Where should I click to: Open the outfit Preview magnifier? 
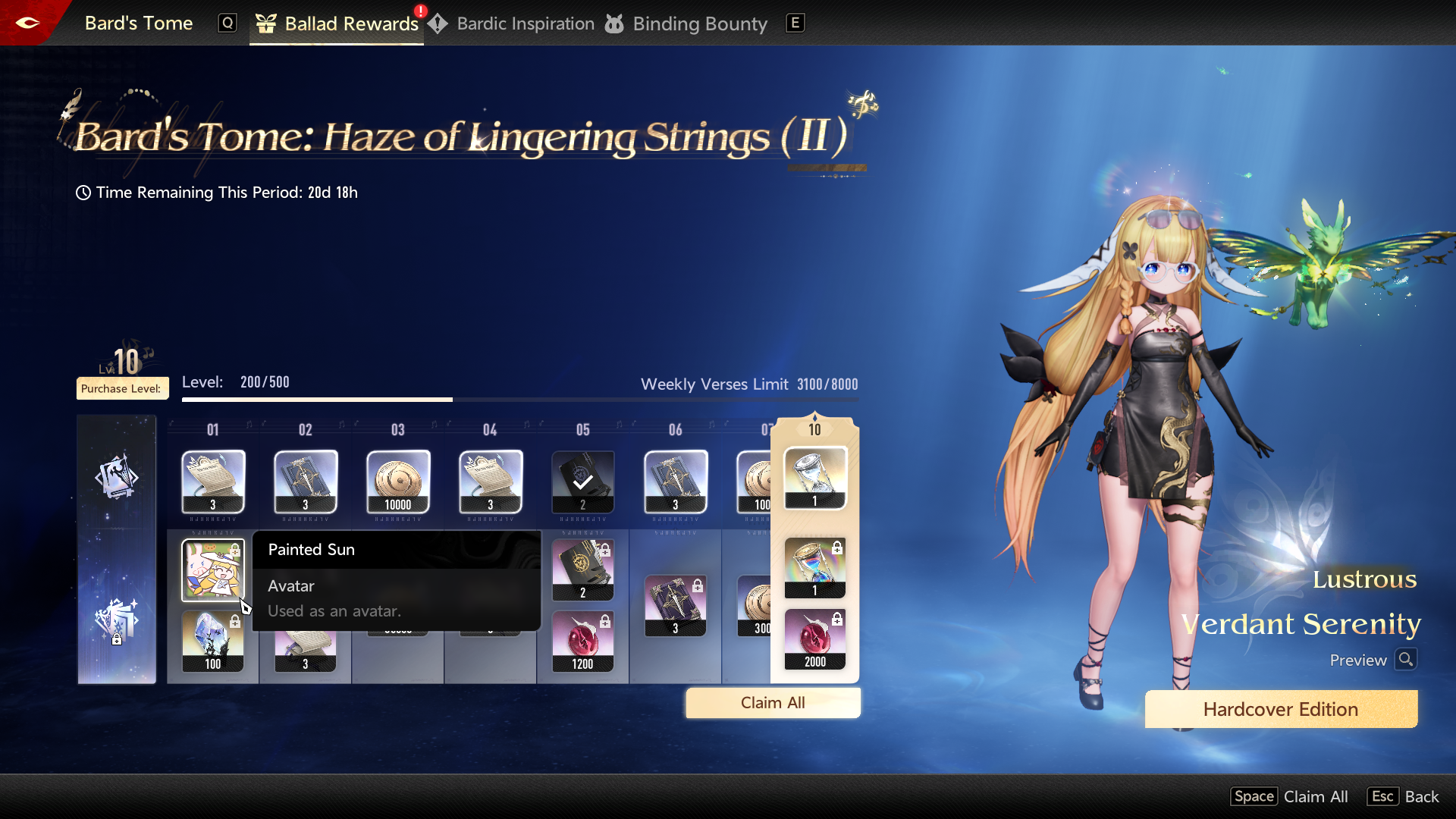tap(1405, 660)
